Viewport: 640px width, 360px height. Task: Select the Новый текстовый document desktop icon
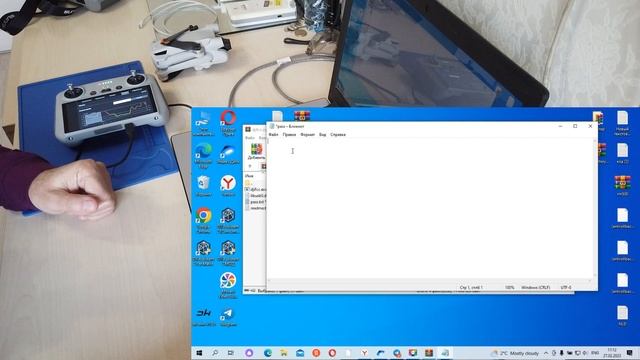click(622, 123)
